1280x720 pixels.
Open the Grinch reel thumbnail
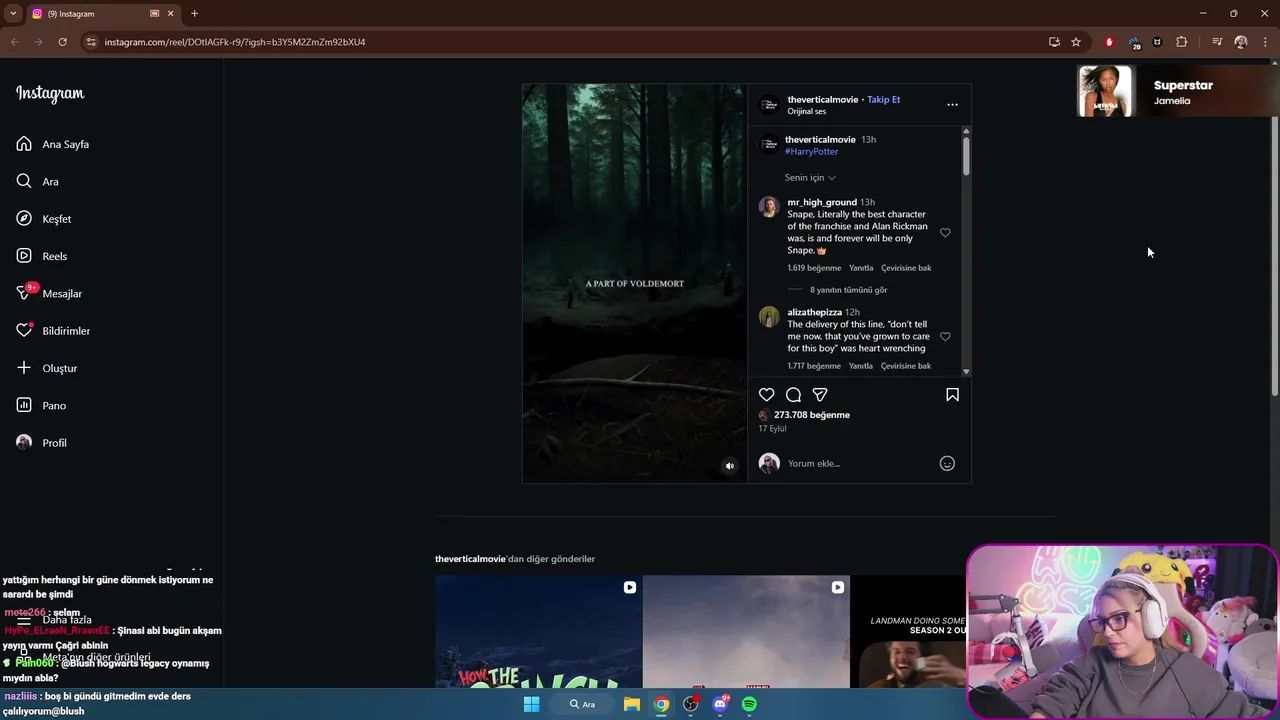click(x=538, y=632)
